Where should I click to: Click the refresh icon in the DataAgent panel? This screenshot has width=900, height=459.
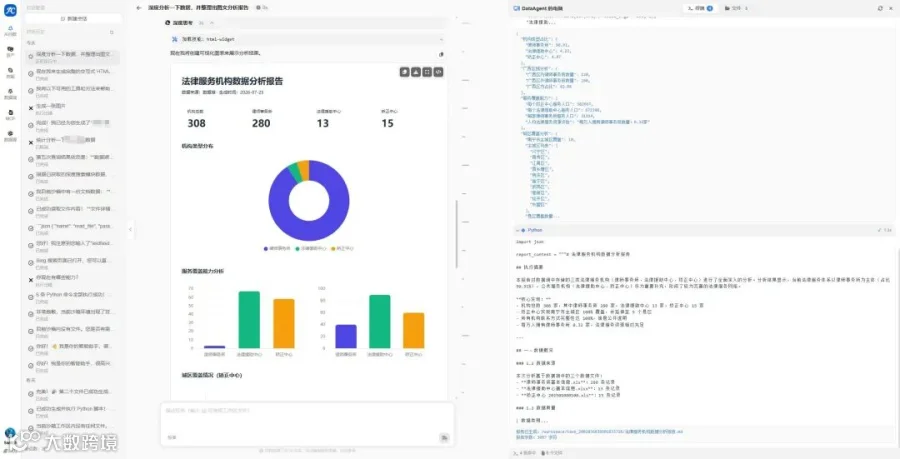pos(880,9)
